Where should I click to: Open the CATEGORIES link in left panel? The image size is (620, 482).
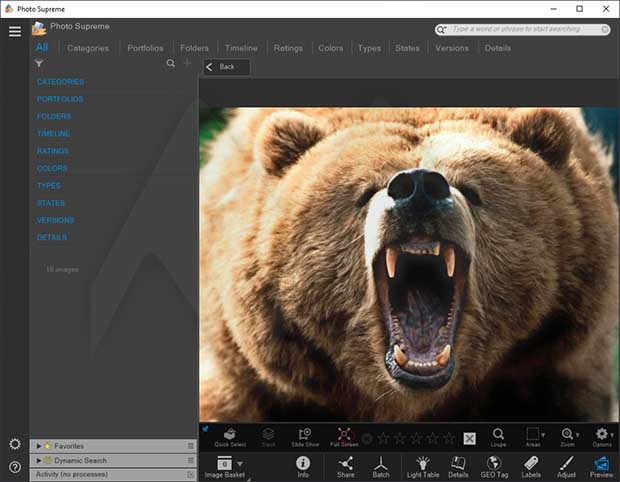pyautogui.click(x=60, y=82)
